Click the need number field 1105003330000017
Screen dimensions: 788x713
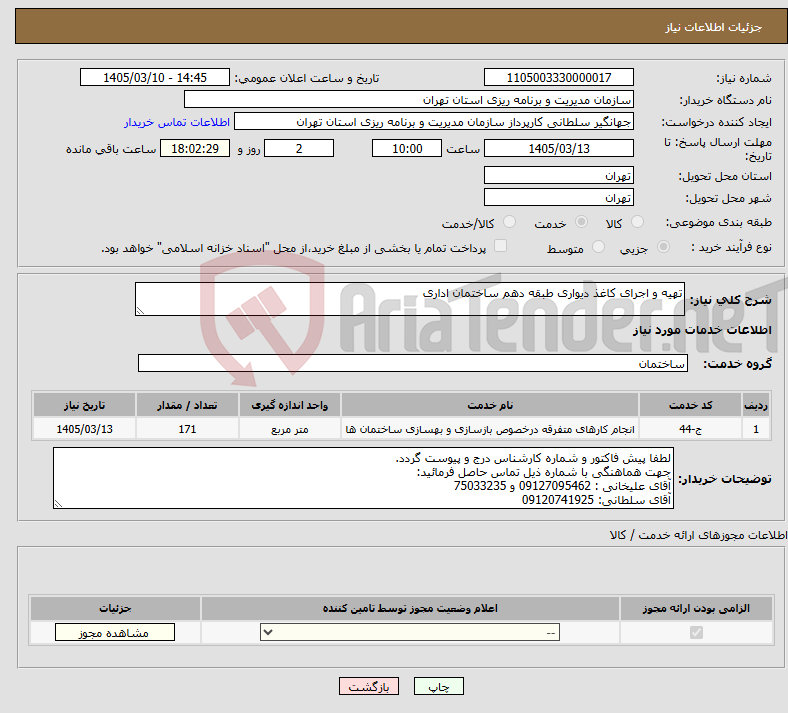click(x=558, y=77)
